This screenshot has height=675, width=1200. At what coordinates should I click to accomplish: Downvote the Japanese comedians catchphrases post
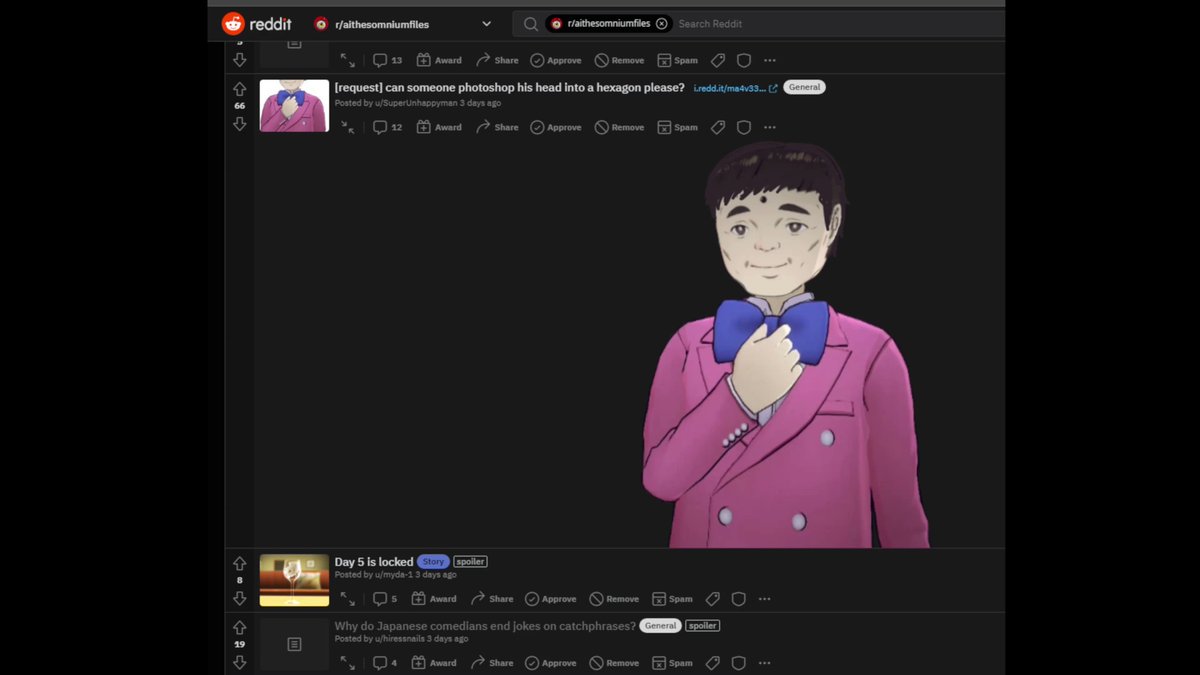239,662
